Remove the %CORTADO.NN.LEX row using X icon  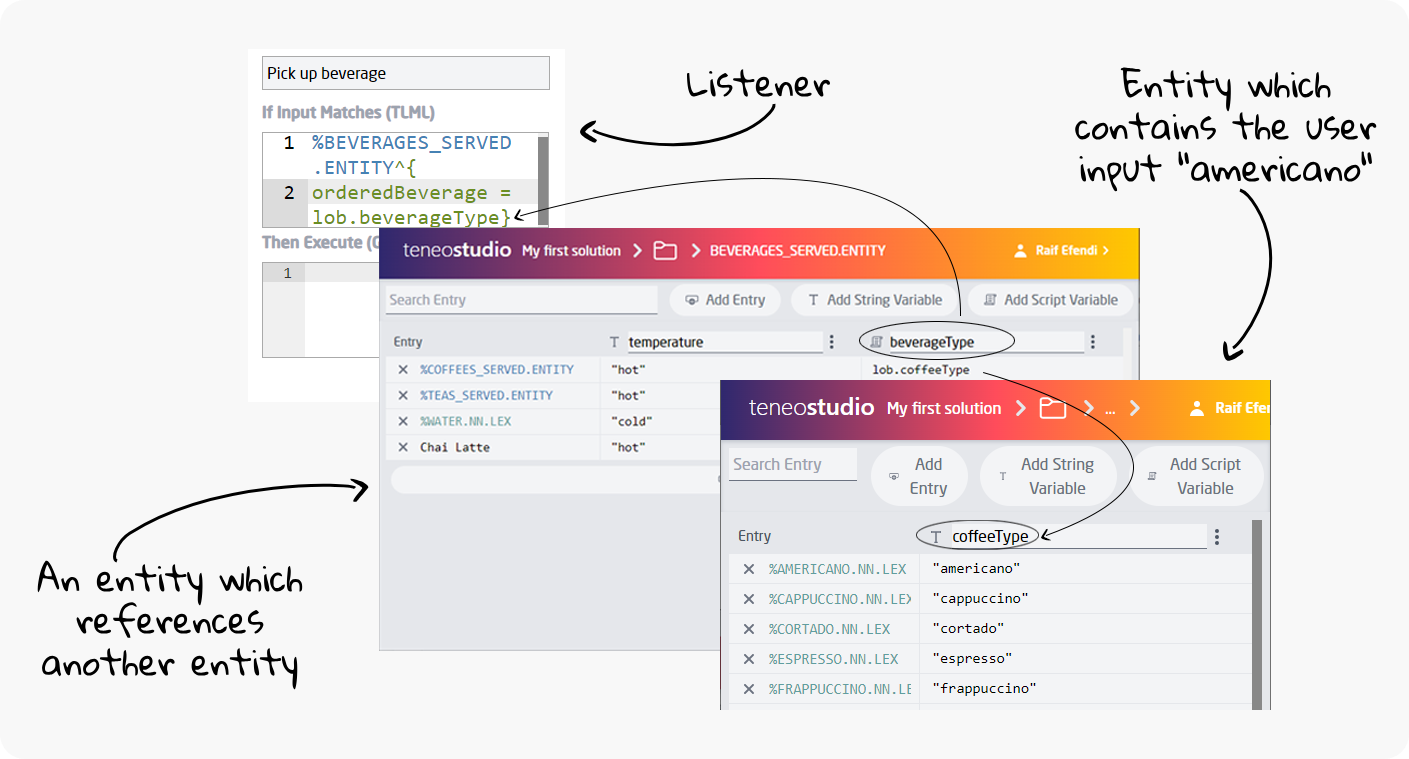coord(748,629)
